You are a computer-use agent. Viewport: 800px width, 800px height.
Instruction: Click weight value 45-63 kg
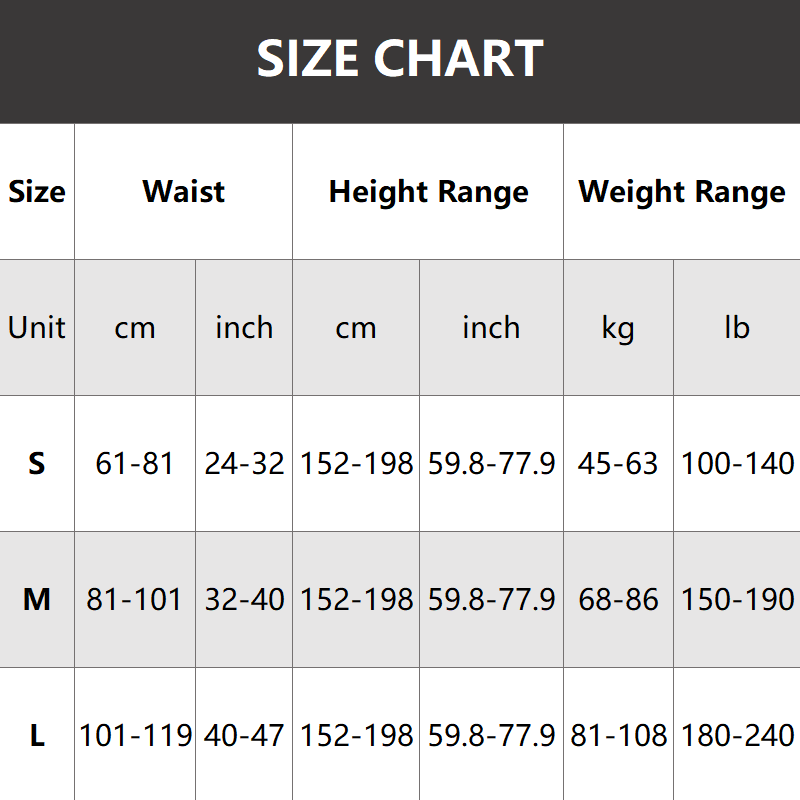pos(618,464)
